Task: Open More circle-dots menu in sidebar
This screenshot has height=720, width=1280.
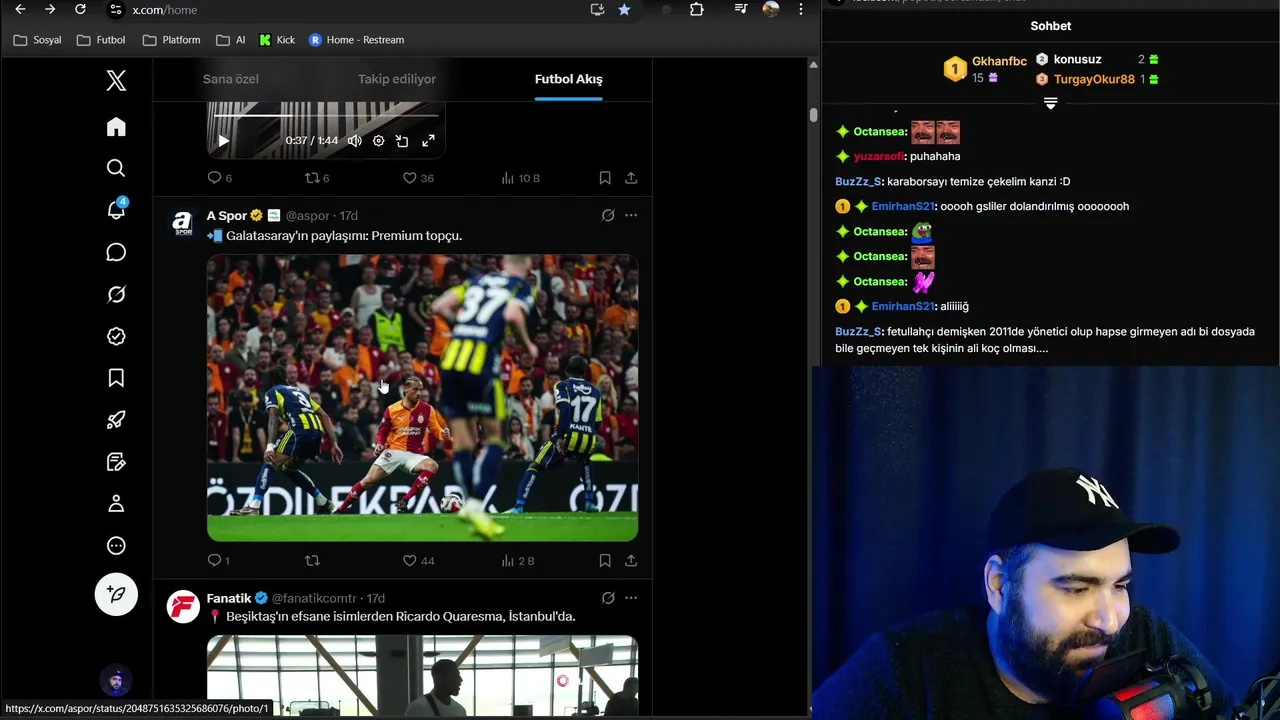Action: coord(116,546)
